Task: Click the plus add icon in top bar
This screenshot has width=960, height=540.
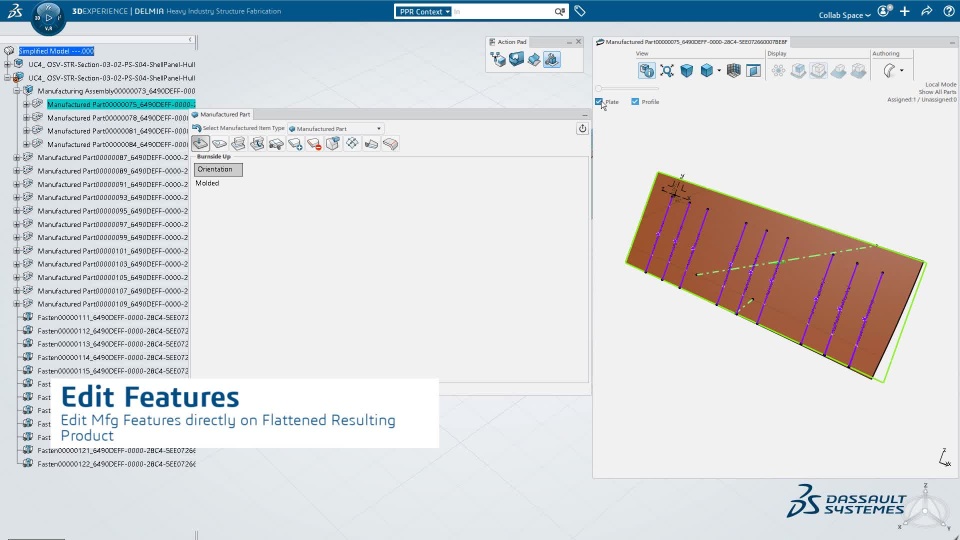Action: pos(905,11)
